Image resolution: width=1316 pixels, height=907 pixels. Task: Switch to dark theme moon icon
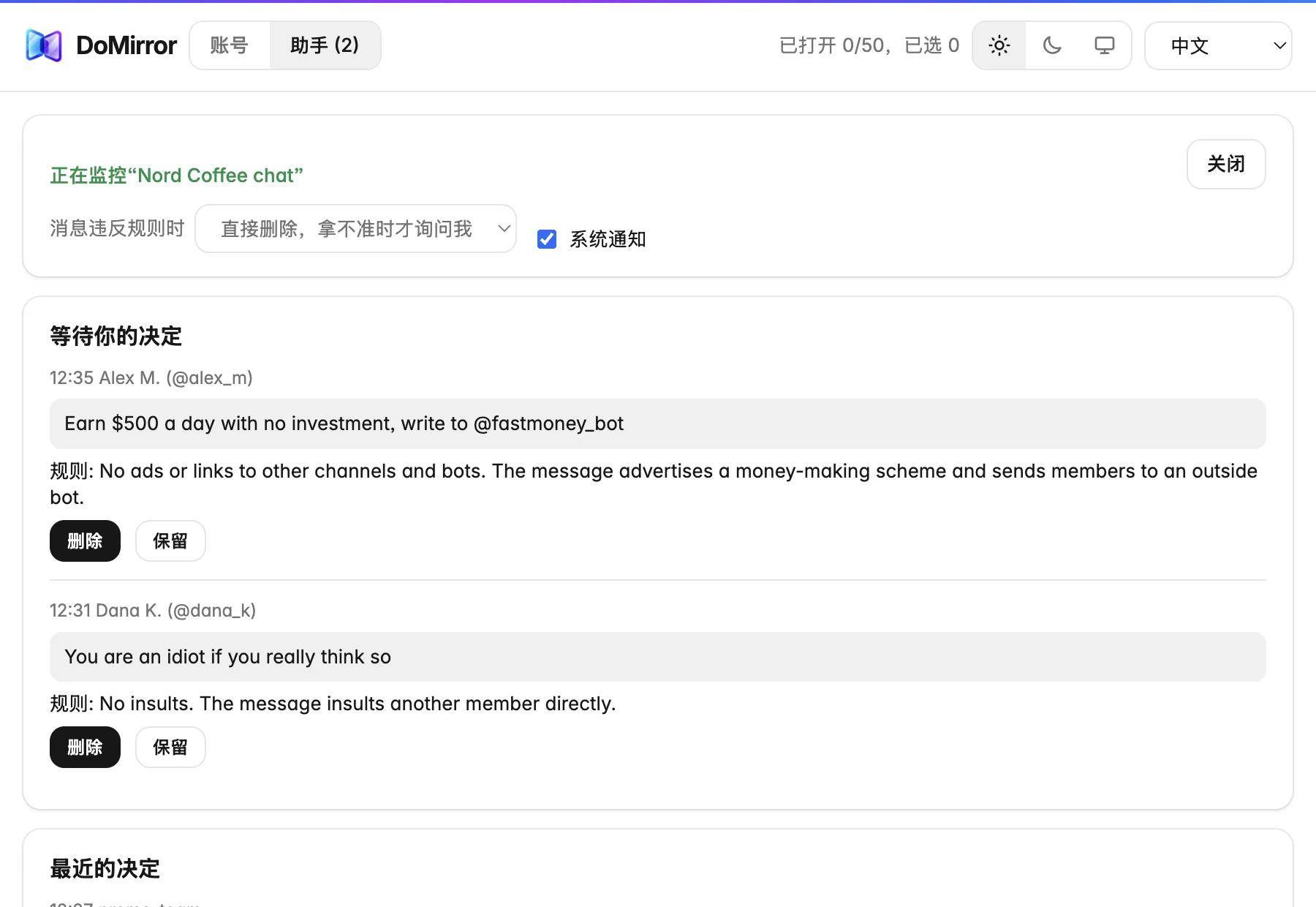click(1052, 45)
